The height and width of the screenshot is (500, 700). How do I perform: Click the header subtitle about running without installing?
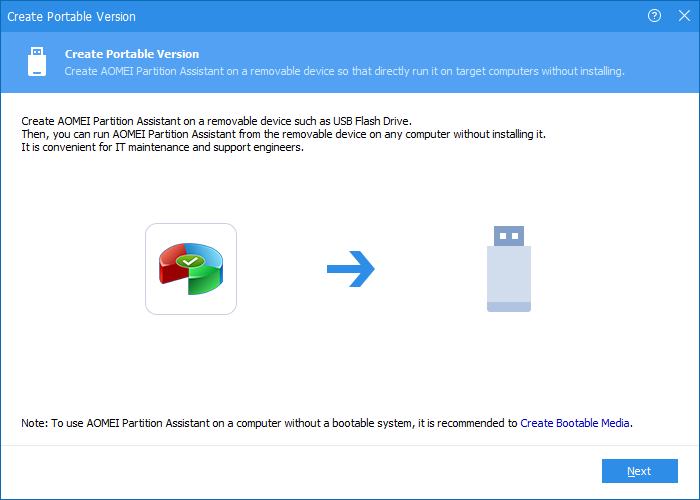point(344,71)
